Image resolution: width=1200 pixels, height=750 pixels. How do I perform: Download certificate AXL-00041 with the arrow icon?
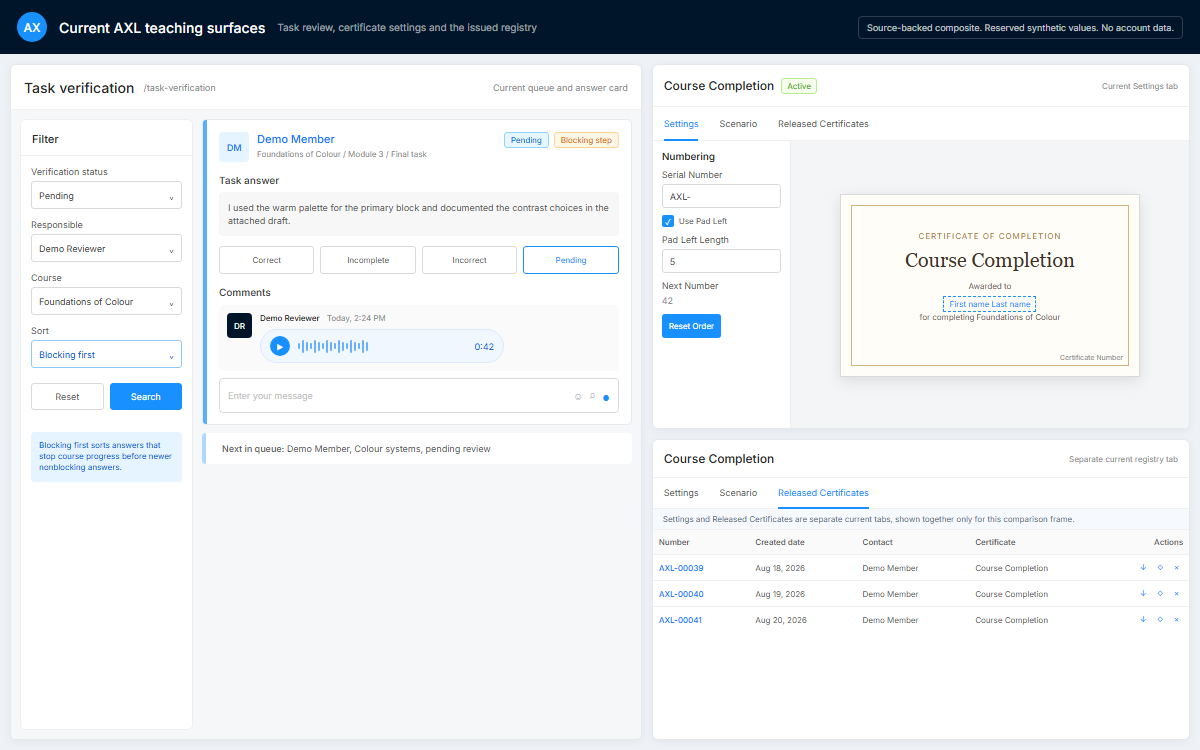pos(1143,619)
